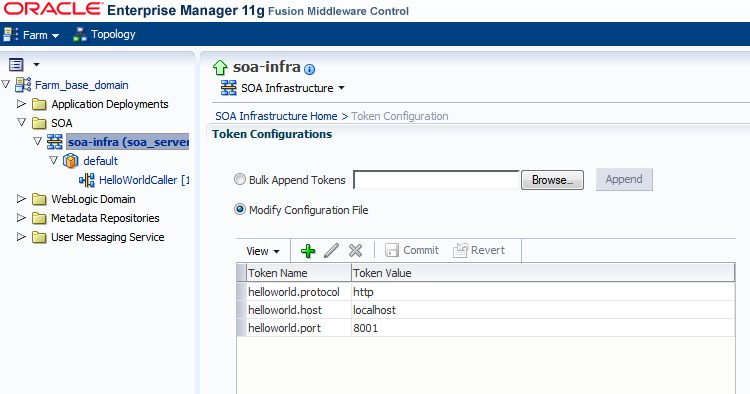The image size is (750, 394).
Task: Click the green plus add token icon
Action: coord(308,251)
